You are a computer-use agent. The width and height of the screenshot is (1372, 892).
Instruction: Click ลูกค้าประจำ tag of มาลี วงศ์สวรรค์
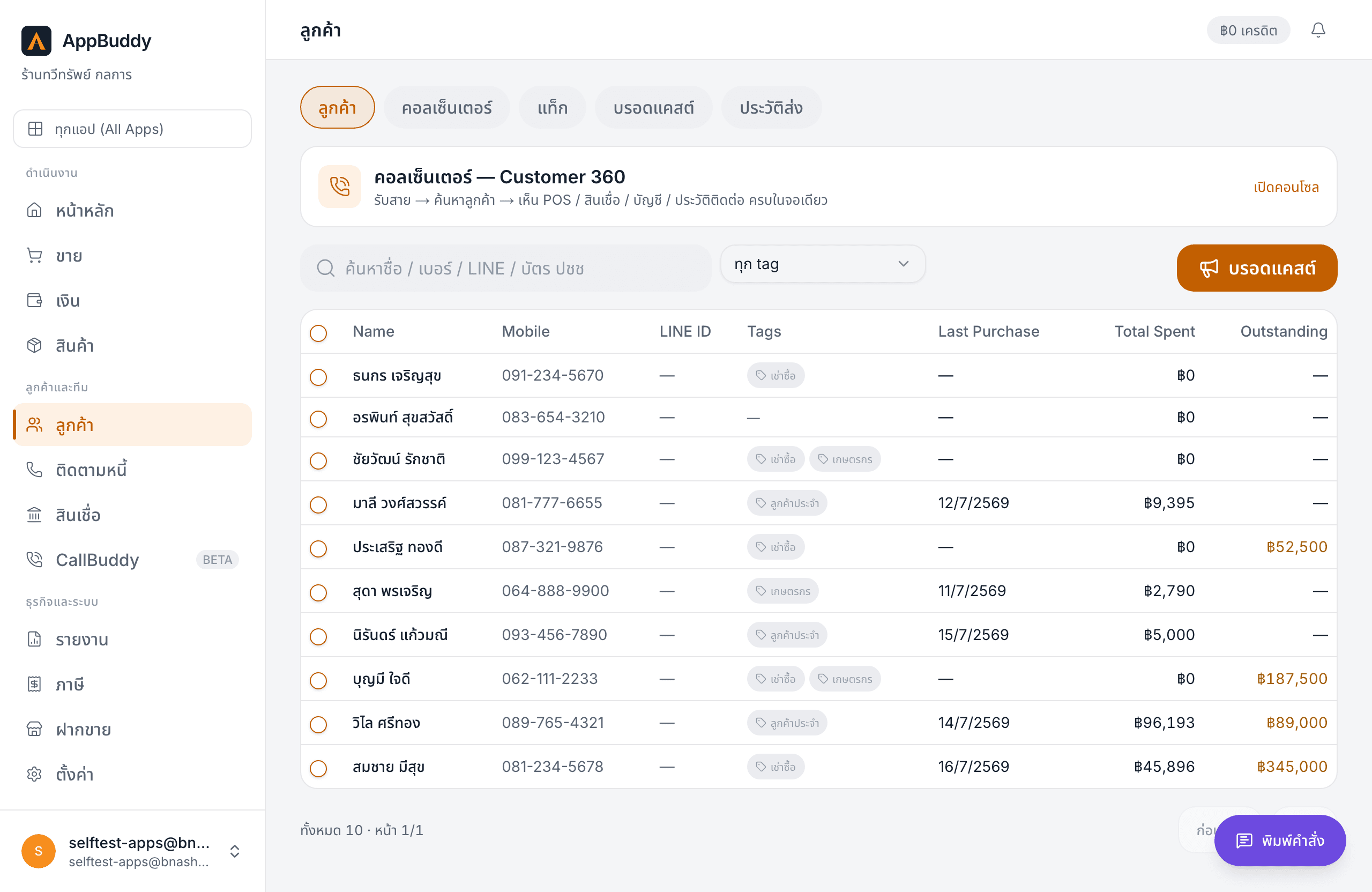pyautogui.click(x=787, y=503)
